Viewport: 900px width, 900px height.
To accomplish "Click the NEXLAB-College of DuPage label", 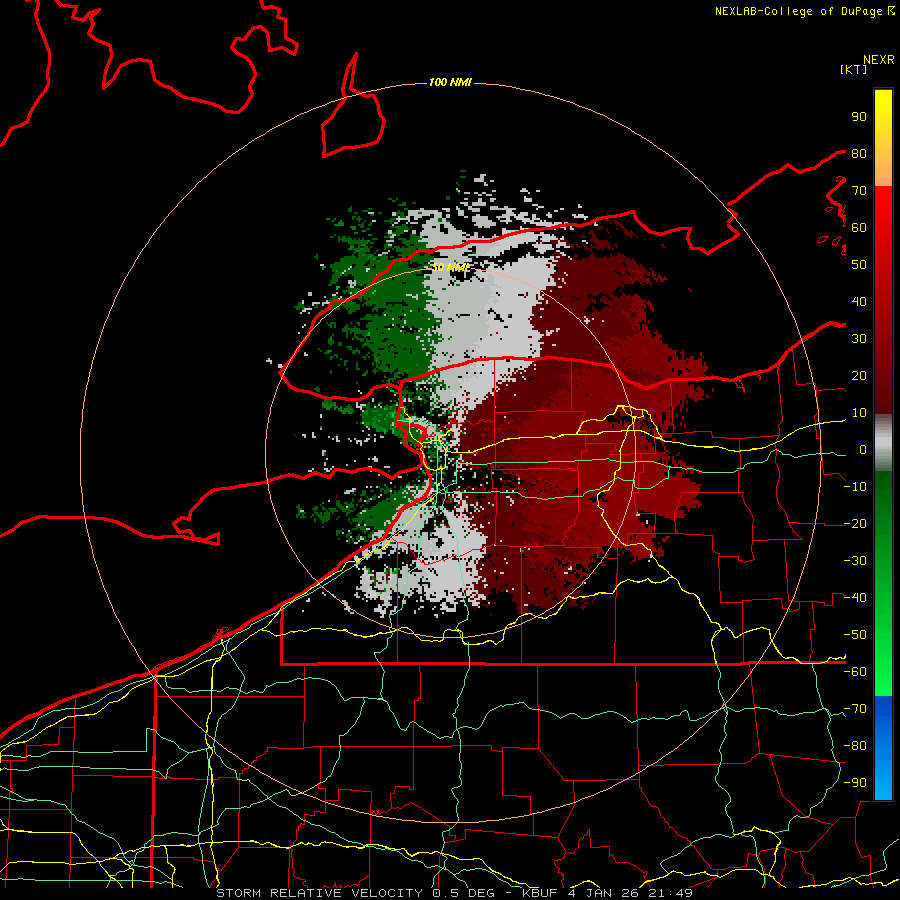I will click(804, 11).
